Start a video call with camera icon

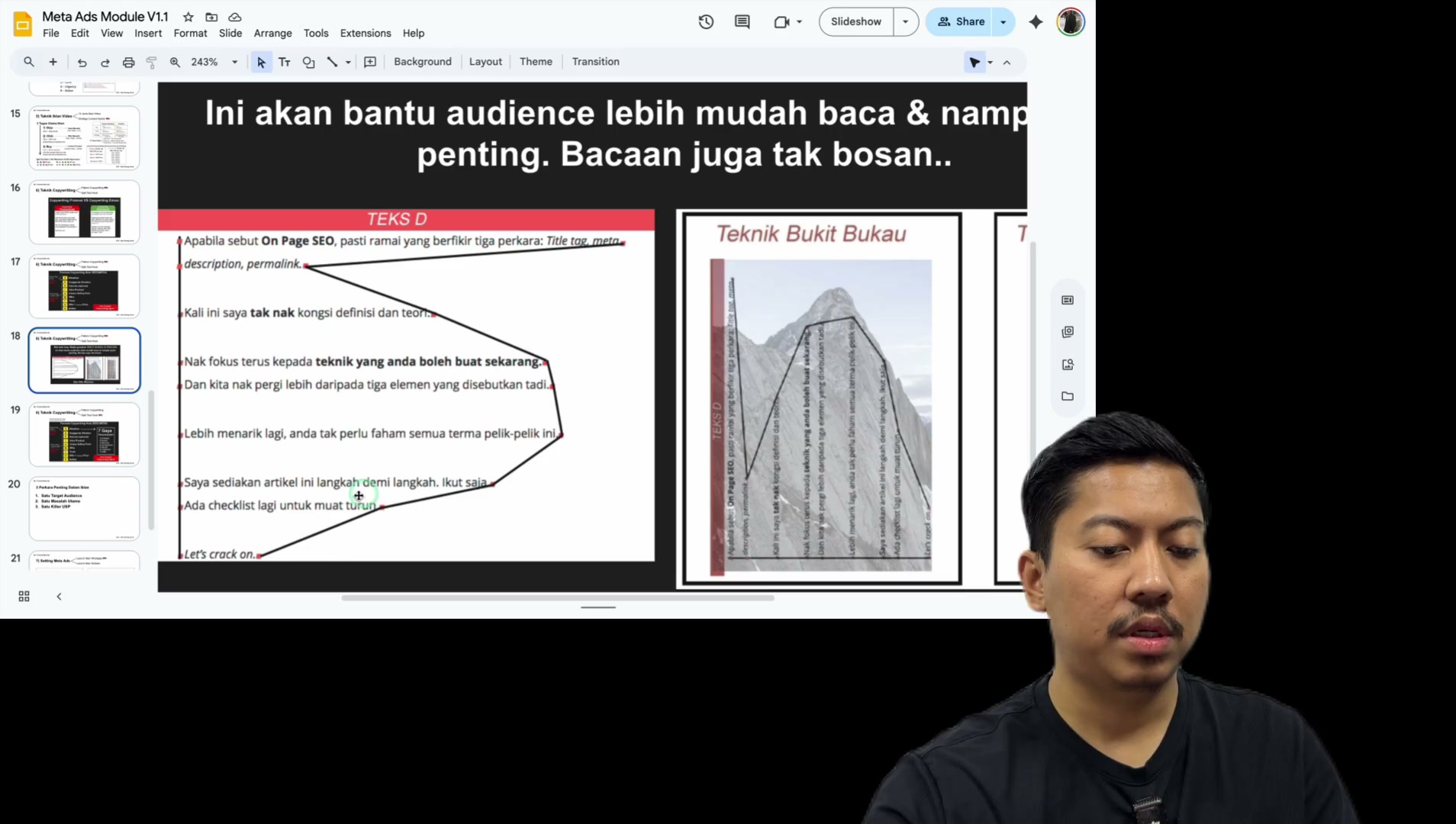pos(781,21)
